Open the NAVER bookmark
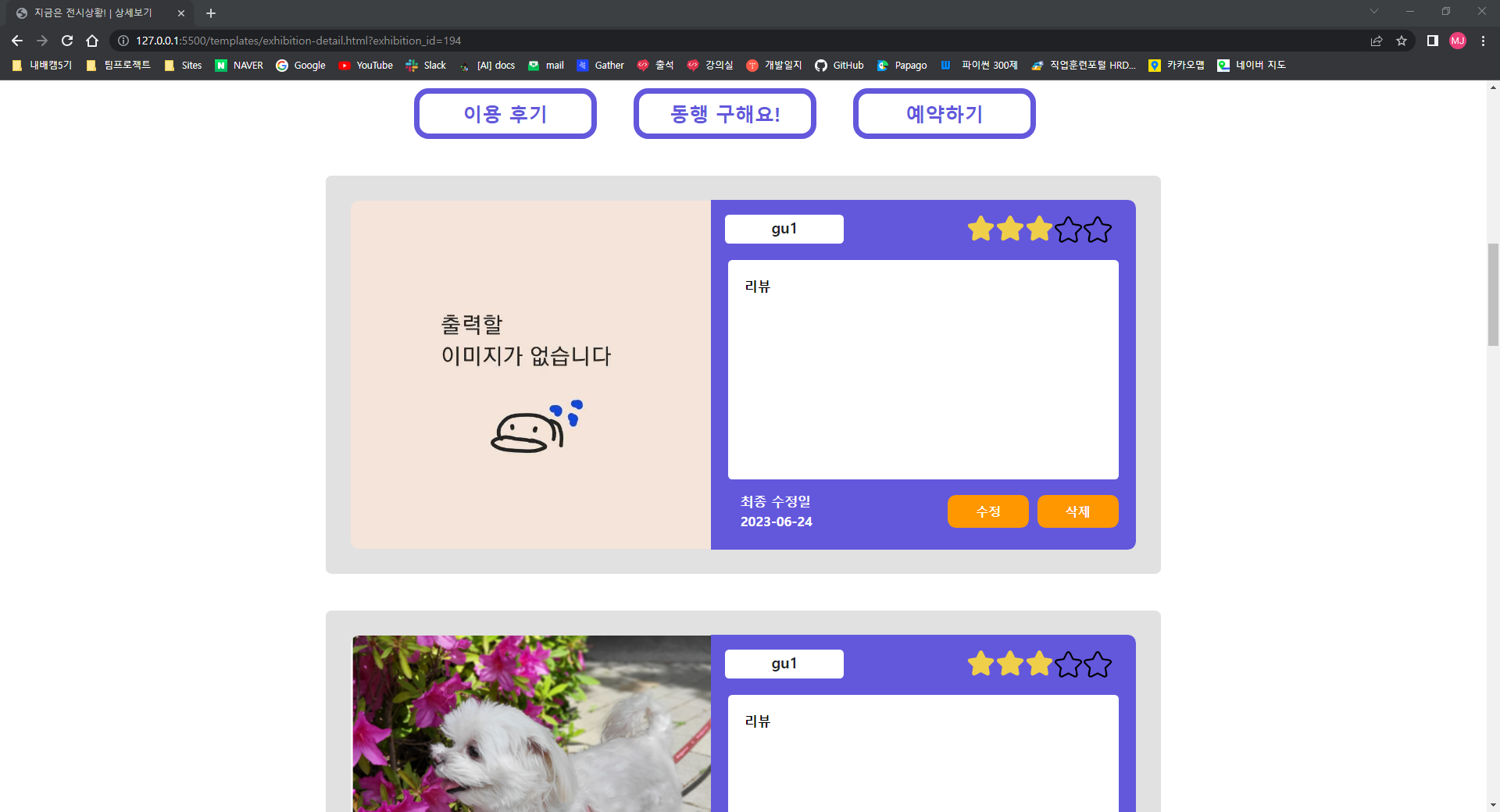Viewport: 1500px width, 812px height. [x=239, y=66]
